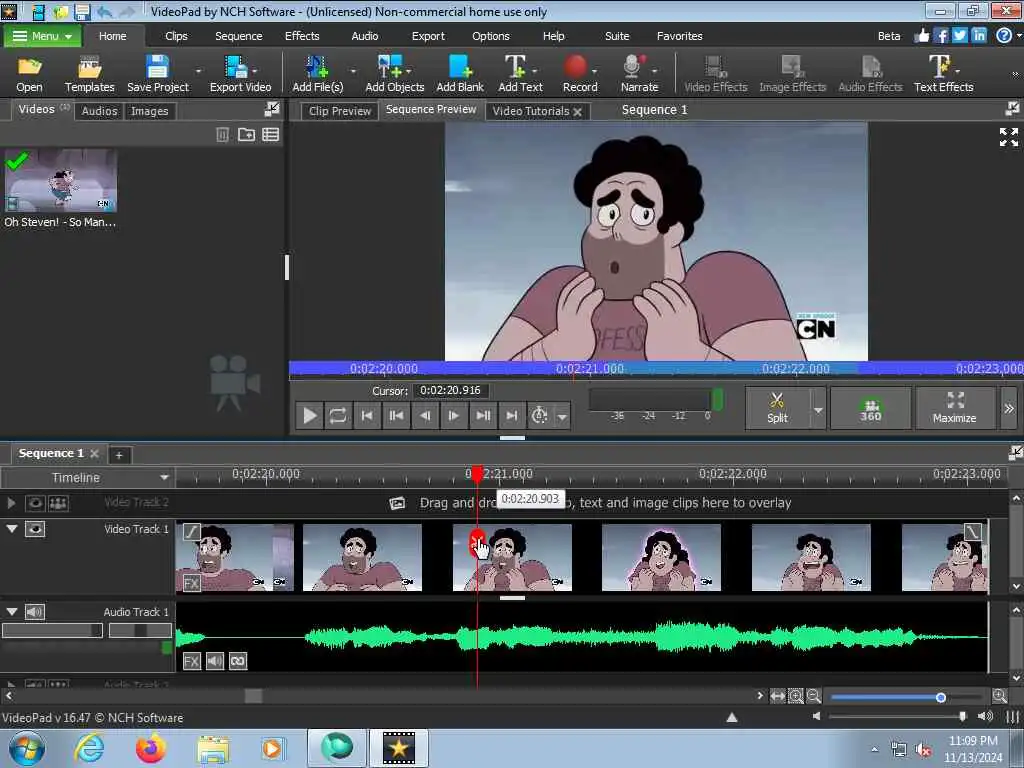Toggle speaker icon on audio clip
The image size is (1024, 768).
pos(215,661)
